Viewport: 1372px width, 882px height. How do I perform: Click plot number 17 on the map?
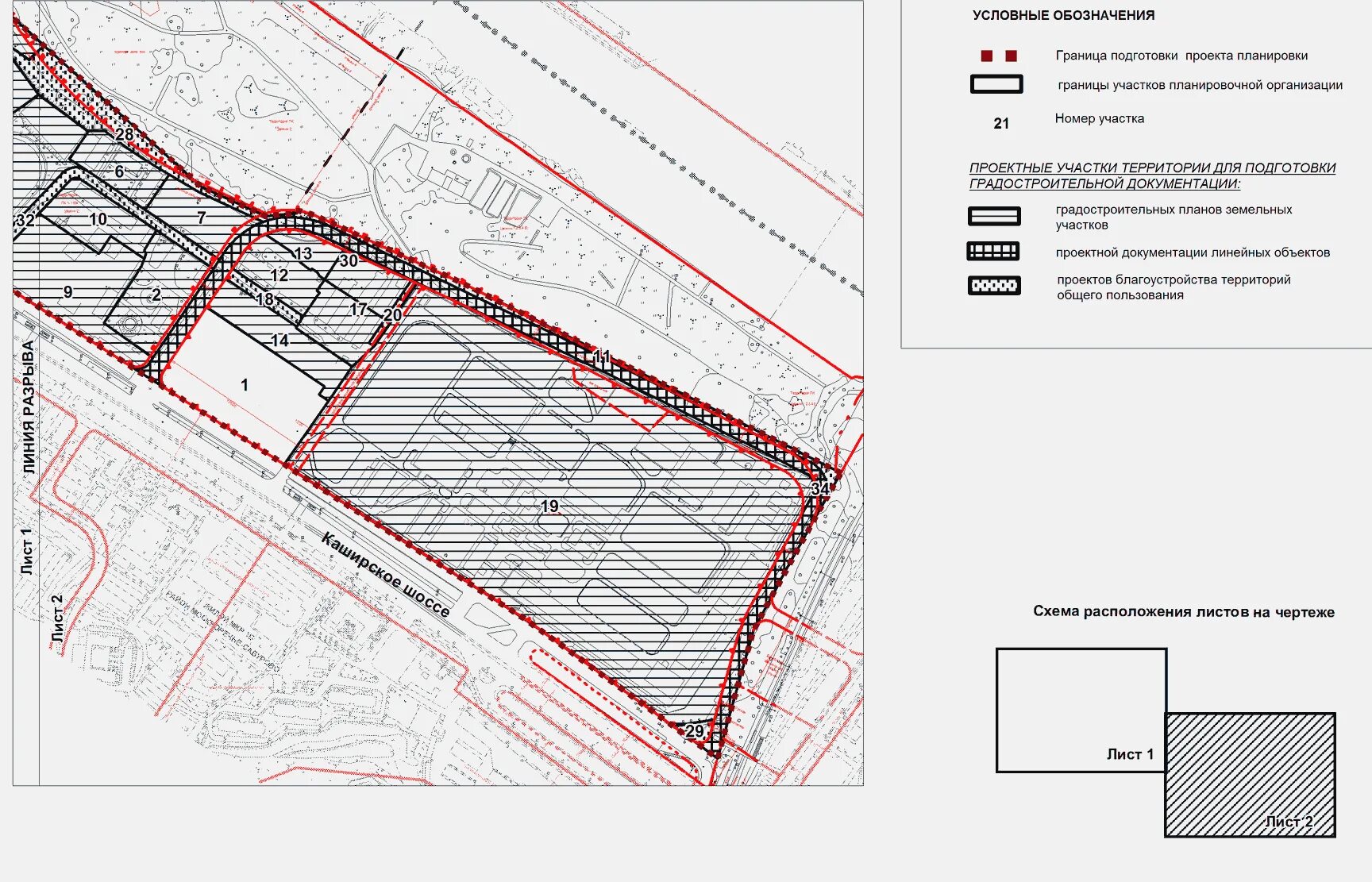point(358,309)
